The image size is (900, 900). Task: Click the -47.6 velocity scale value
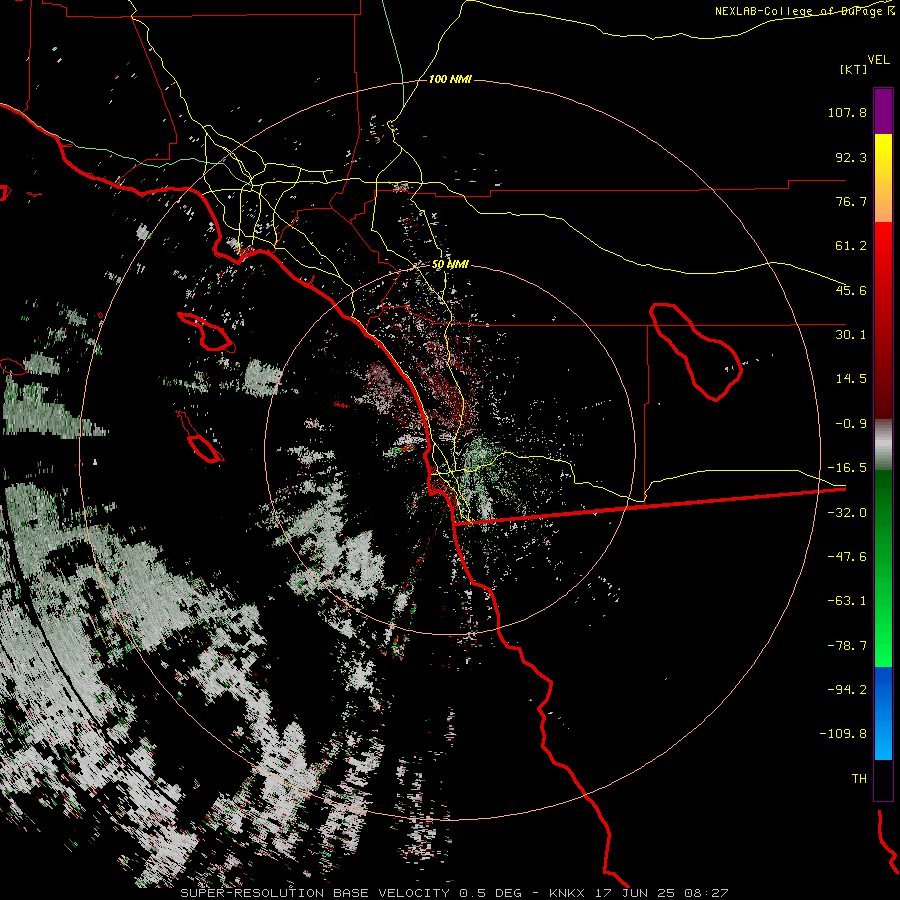pos(847,557)
